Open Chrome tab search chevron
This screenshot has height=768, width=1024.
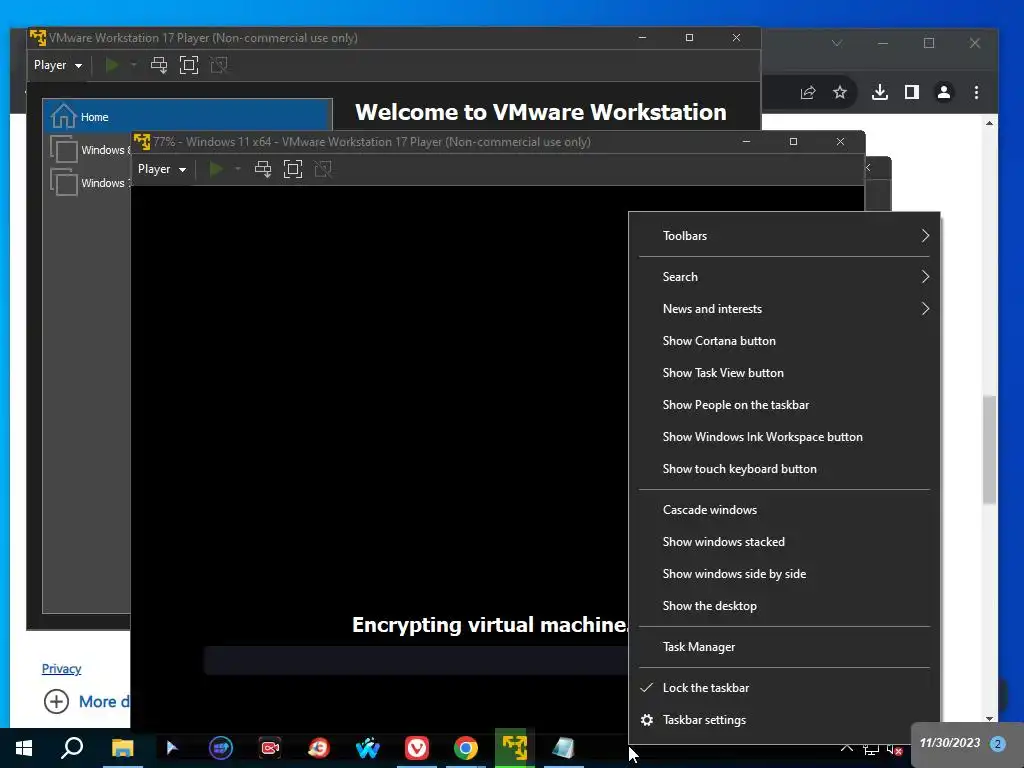click(x=837, y=43)
